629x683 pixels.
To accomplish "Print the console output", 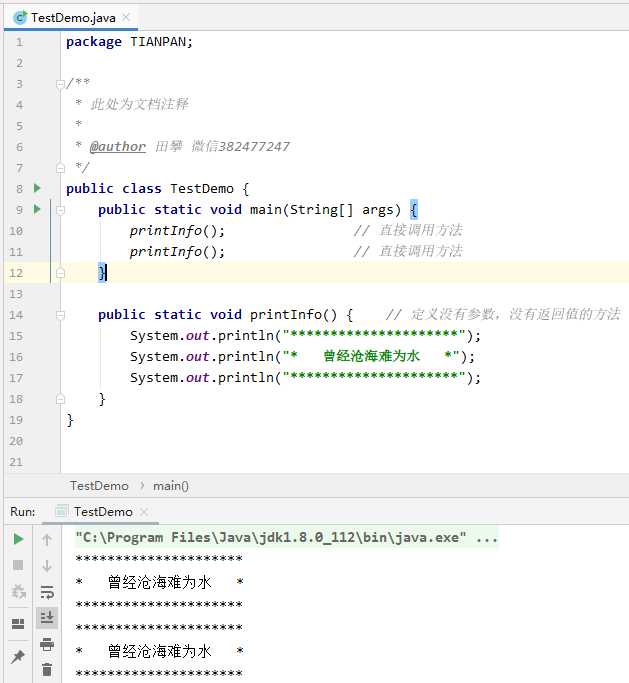I will (x=47, y=644).
